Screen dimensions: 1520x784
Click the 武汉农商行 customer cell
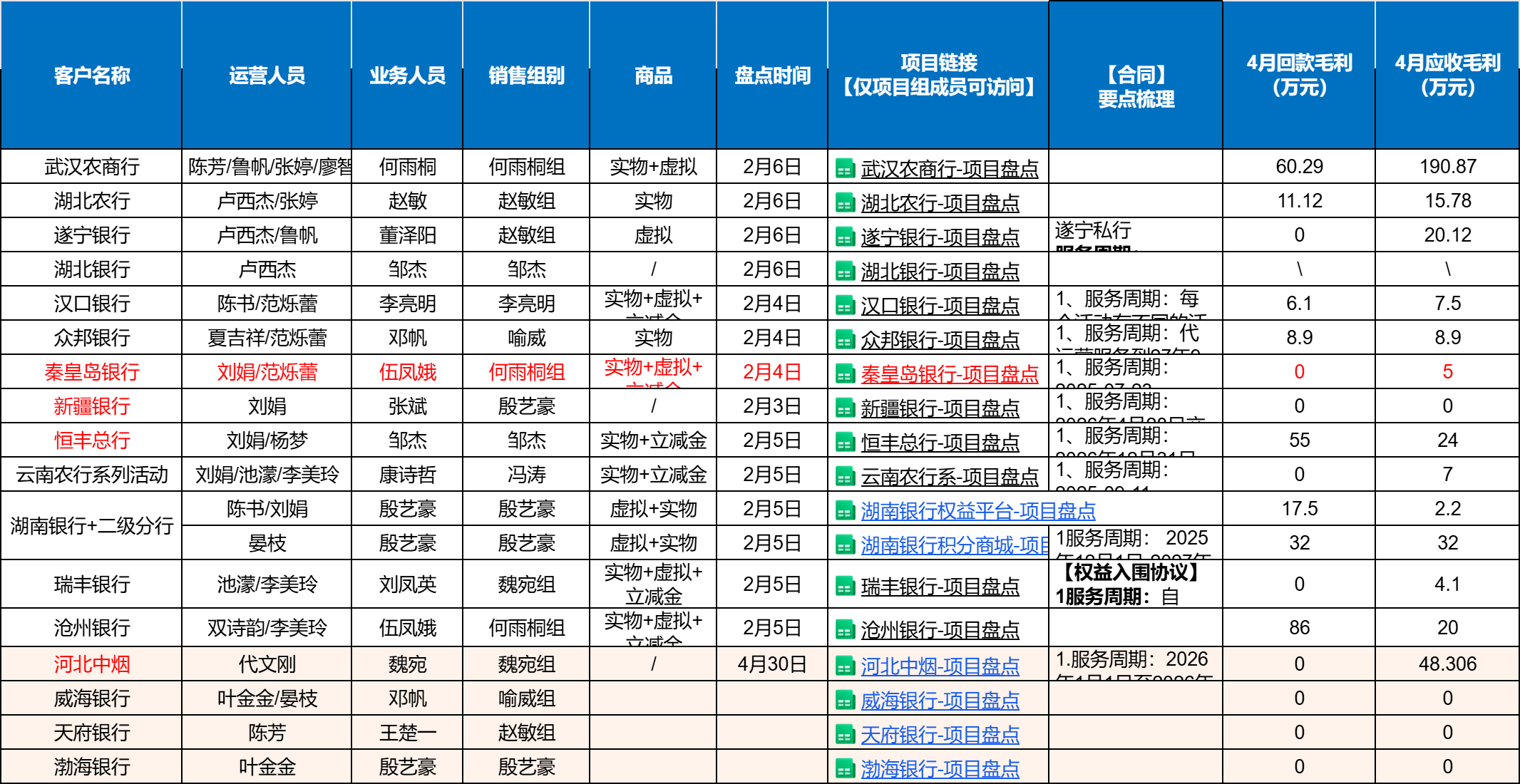[x=91, y=167]
